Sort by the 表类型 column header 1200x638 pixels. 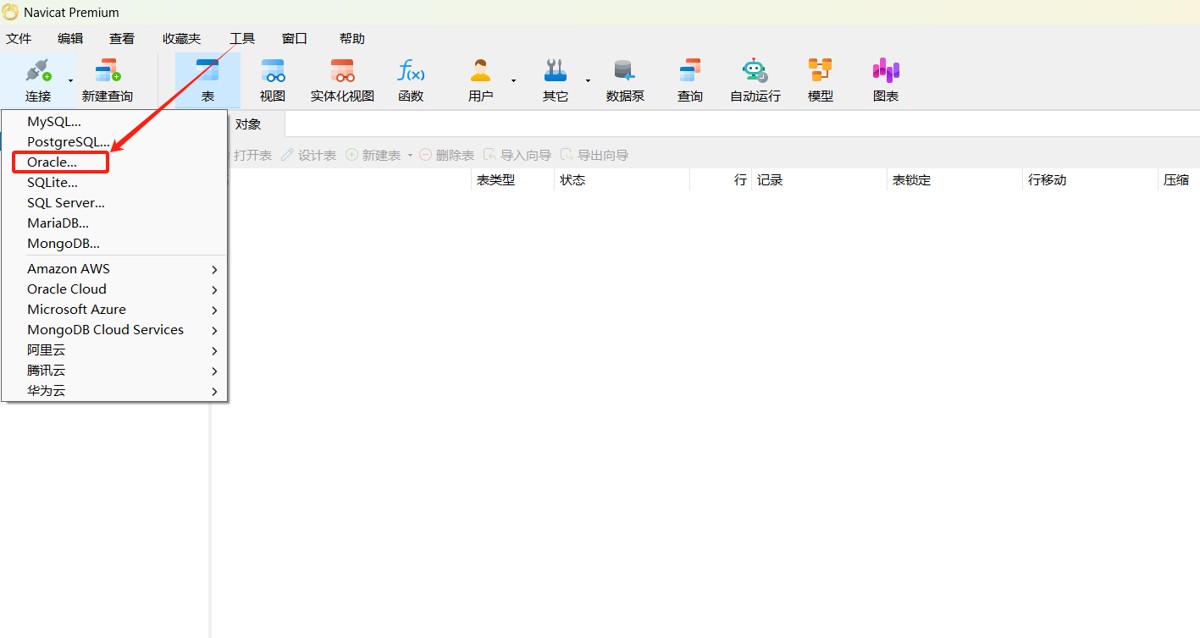click(496, 180)
